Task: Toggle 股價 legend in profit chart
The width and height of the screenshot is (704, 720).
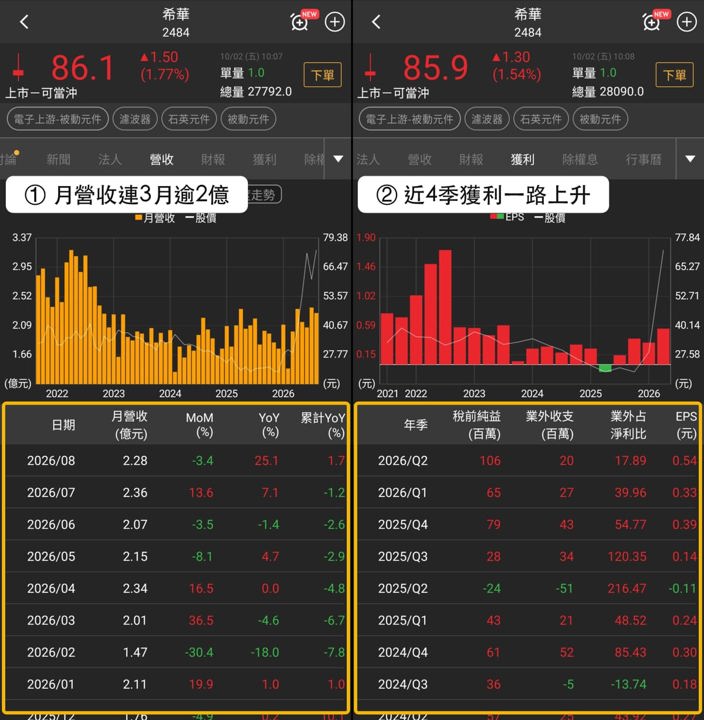Action: [x=550, y=218]
